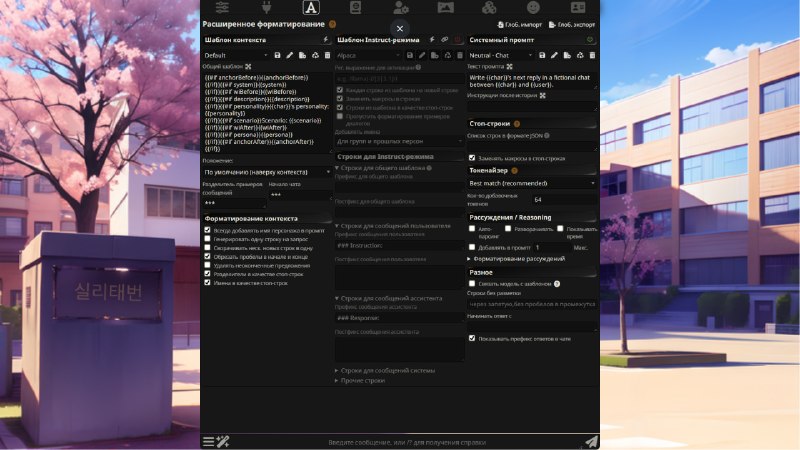Click Разделитель примеров сообщений input
This screenshot has width=800, height=450.
pyautogui.click(x=234, y=203)
